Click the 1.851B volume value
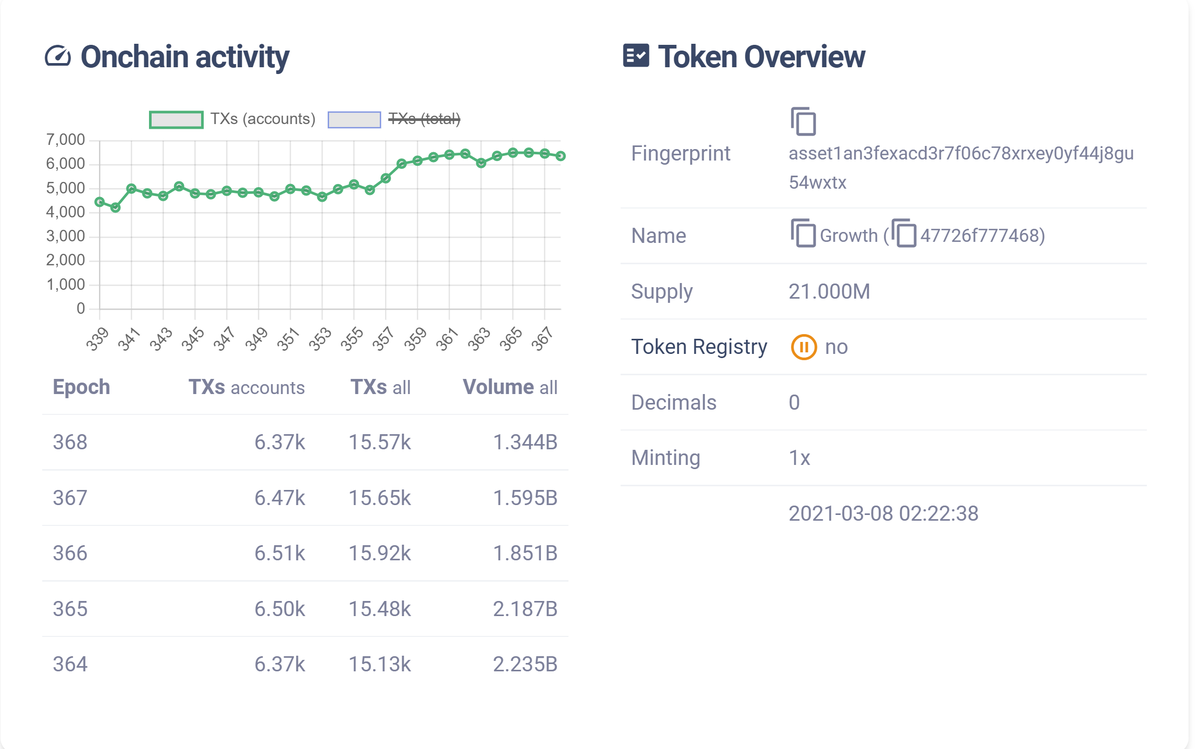The width and height of the screenshot is (1200, 749). pyautogui.click(x=525, y=553)
